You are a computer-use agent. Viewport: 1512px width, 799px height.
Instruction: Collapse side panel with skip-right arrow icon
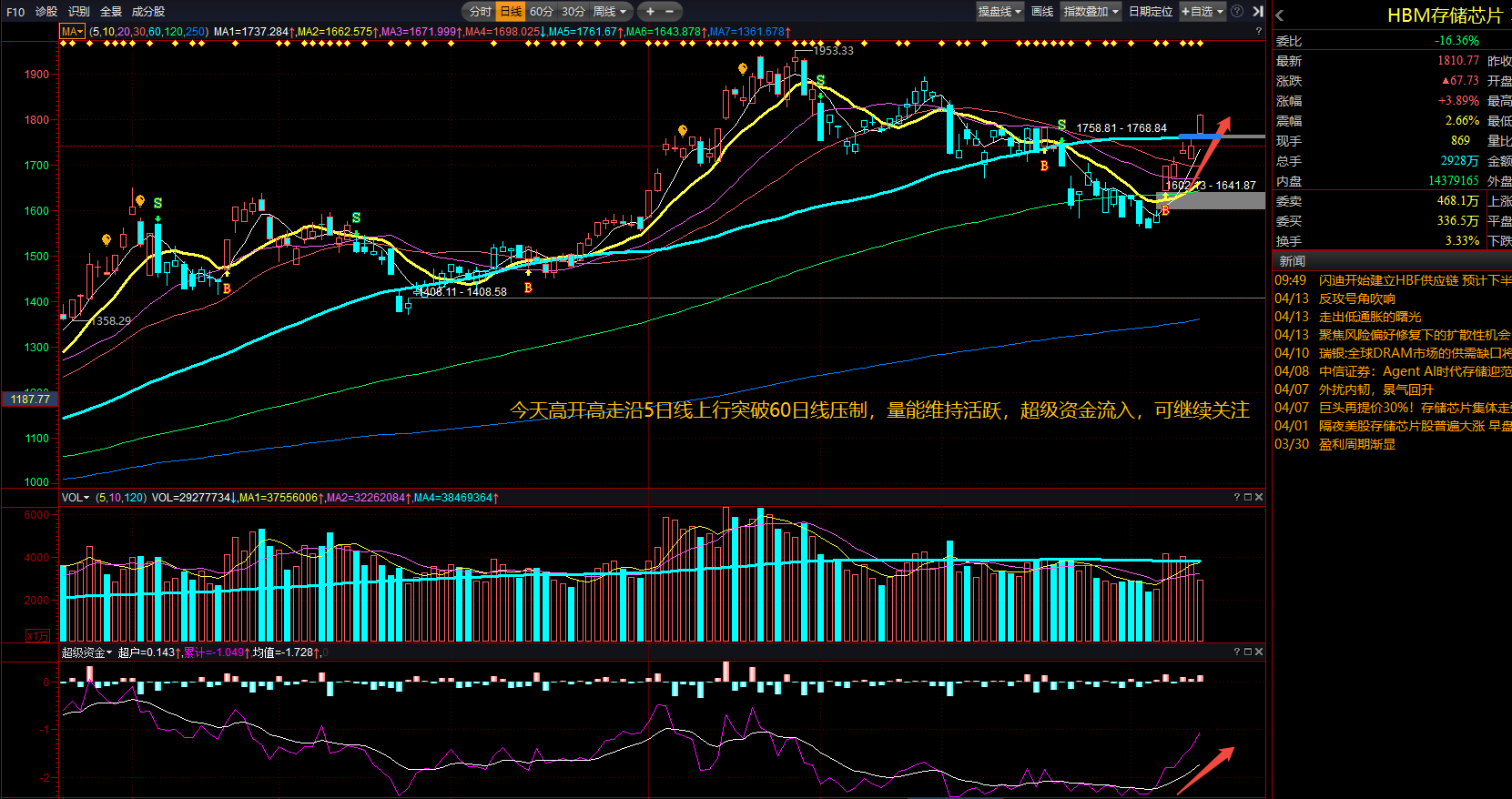click(x=1257, y=12)
